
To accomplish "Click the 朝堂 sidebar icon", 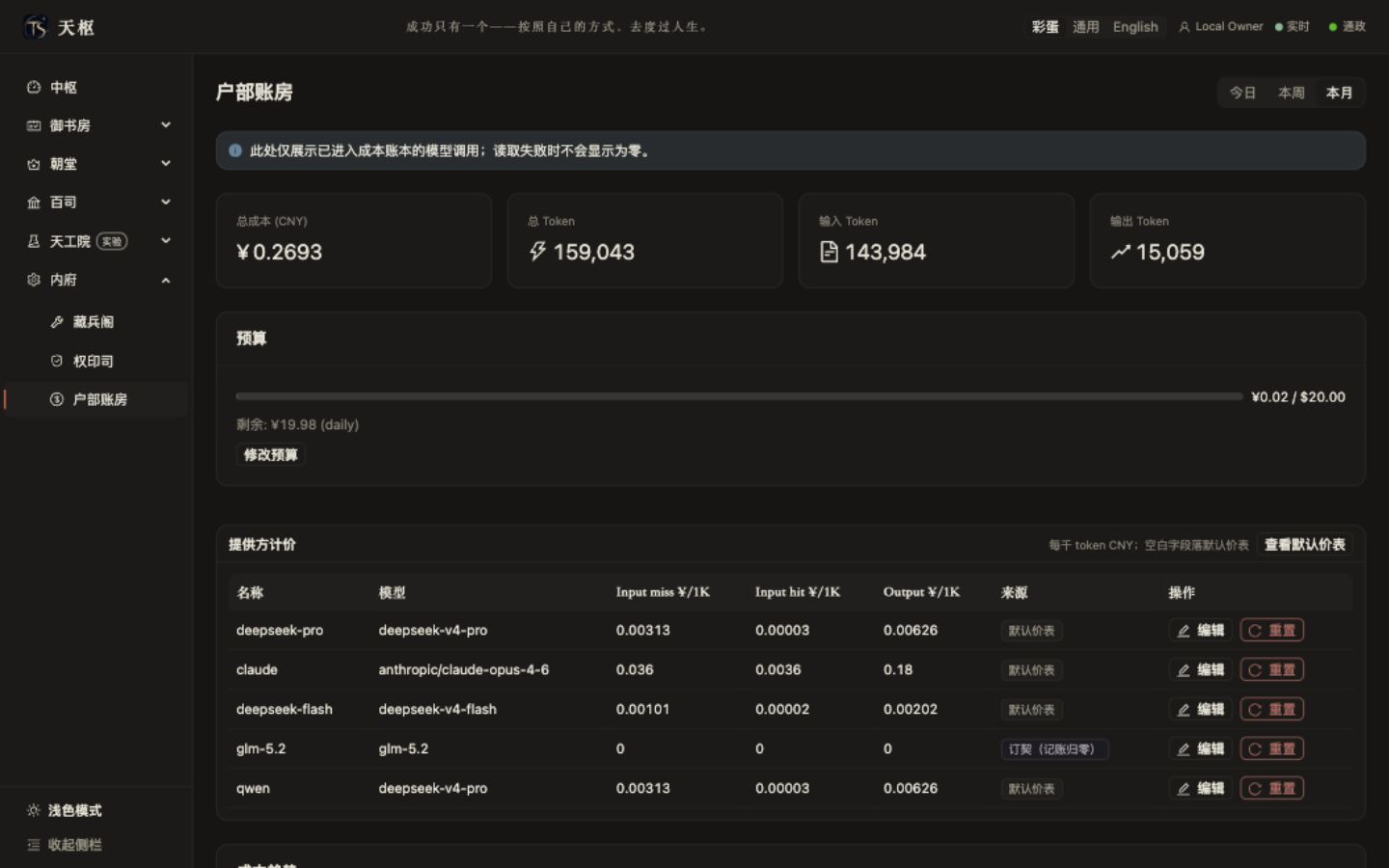I will coord(34,164).
